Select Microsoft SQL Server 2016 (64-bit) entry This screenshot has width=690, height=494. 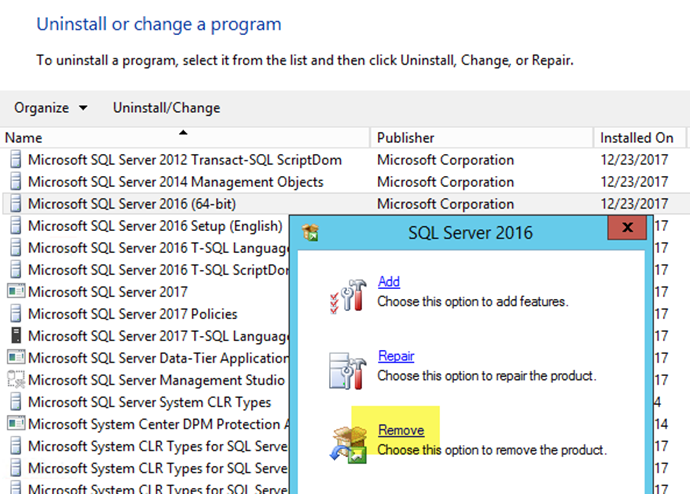132,204
